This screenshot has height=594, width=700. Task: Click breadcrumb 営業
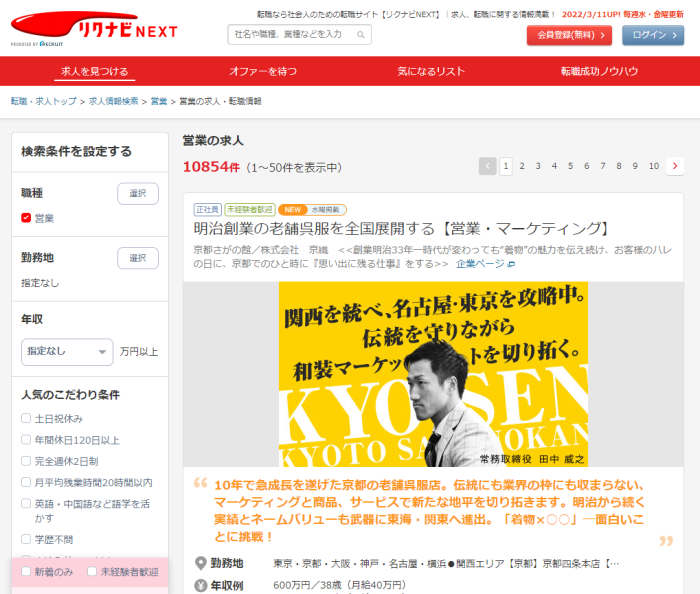coord(159,101)
